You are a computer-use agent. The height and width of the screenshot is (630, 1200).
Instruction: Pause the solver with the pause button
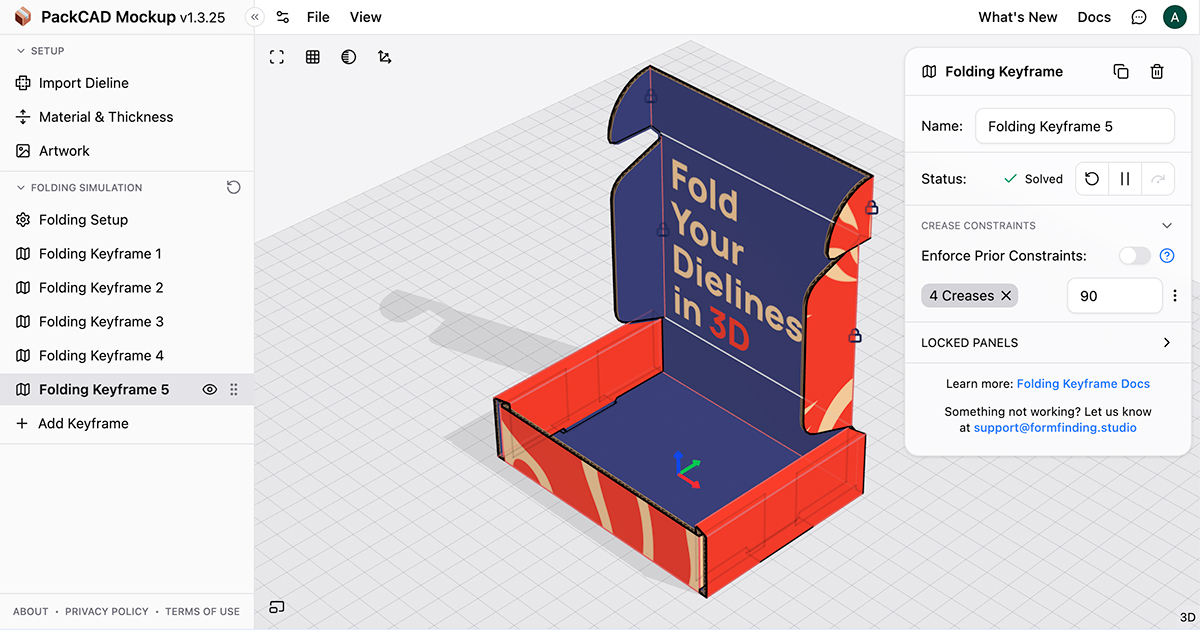pos(1125,179)
